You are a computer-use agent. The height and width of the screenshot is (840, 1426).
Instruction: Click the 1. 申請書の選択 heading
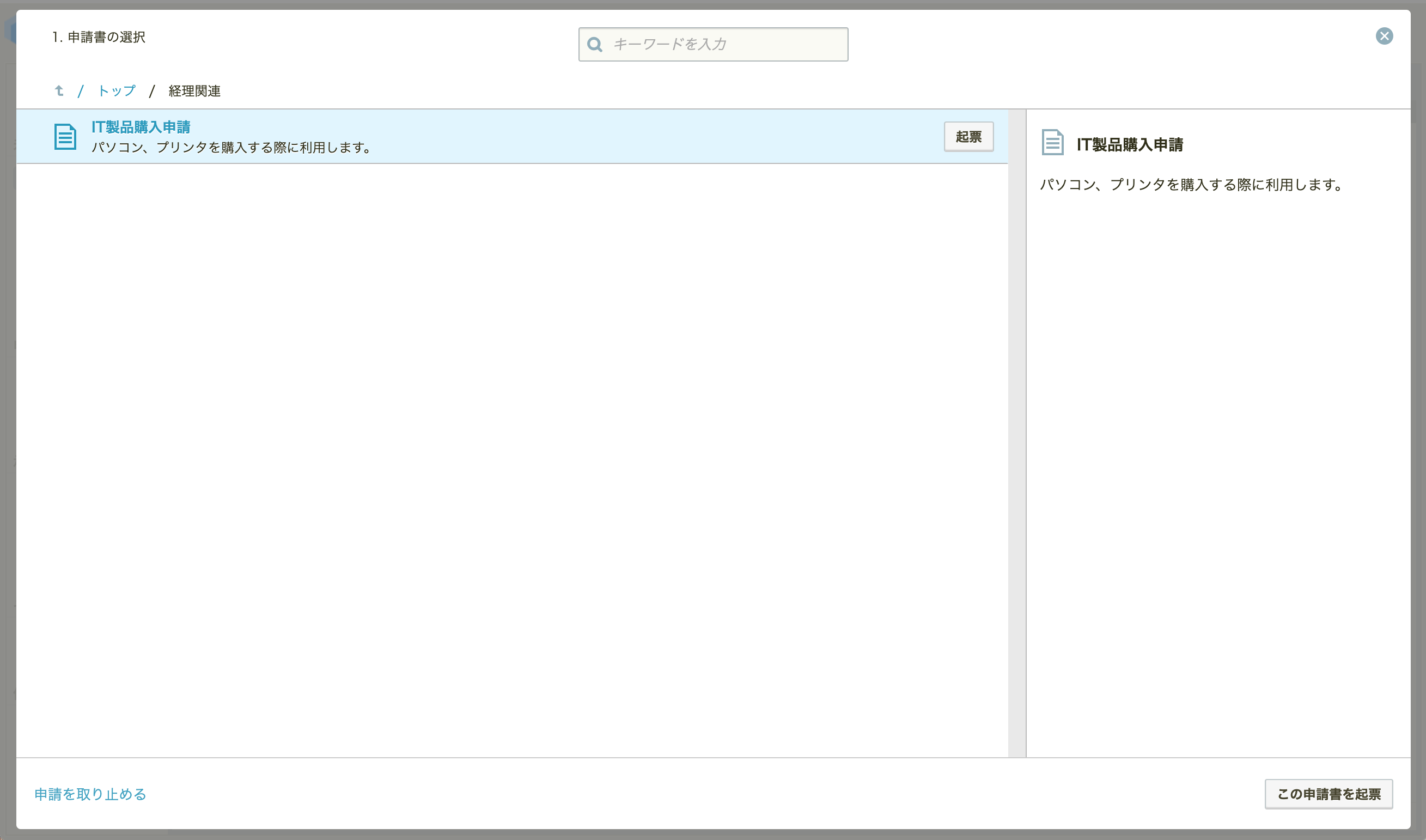(99, 37)
